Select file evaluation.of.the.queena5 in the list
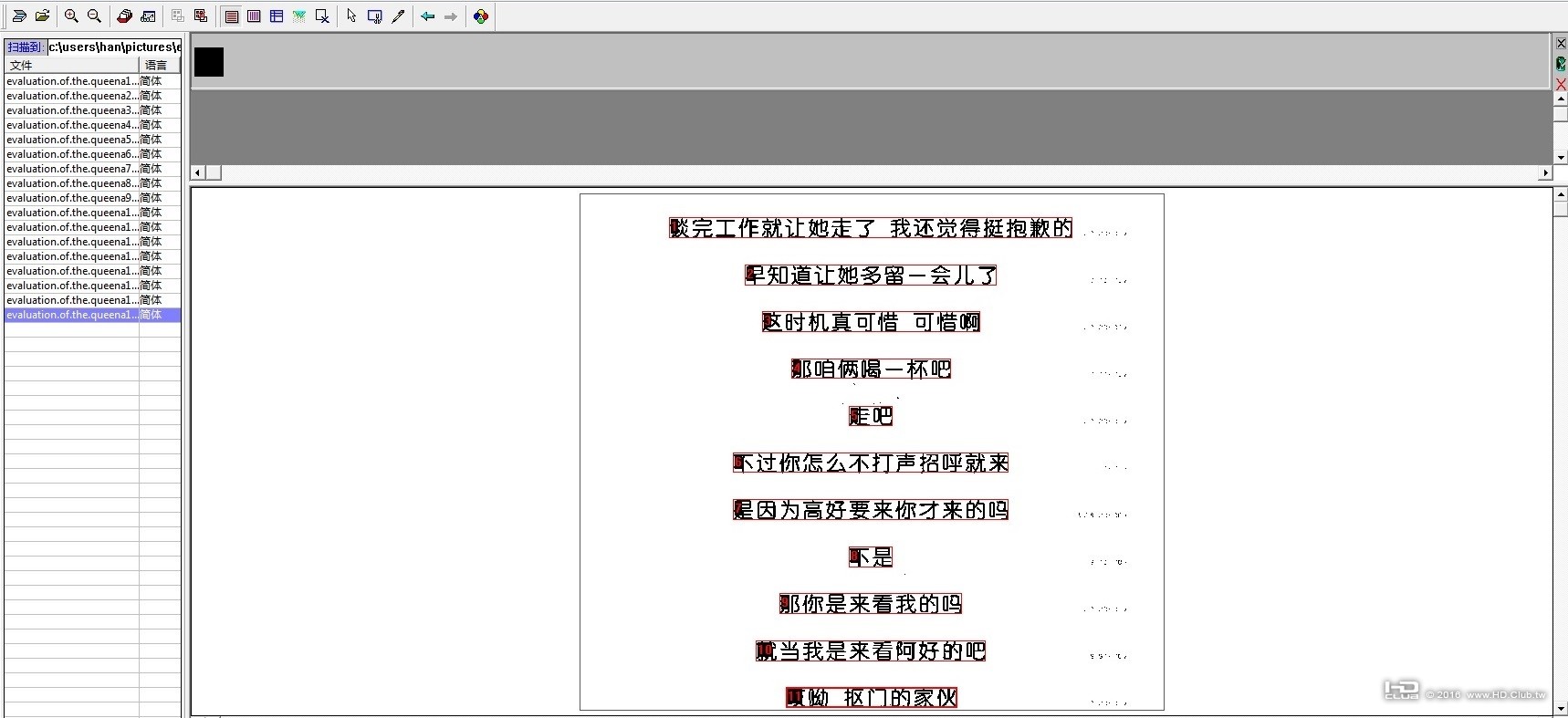This screenshot has width=1568, height=718. (x=92, y=140)
